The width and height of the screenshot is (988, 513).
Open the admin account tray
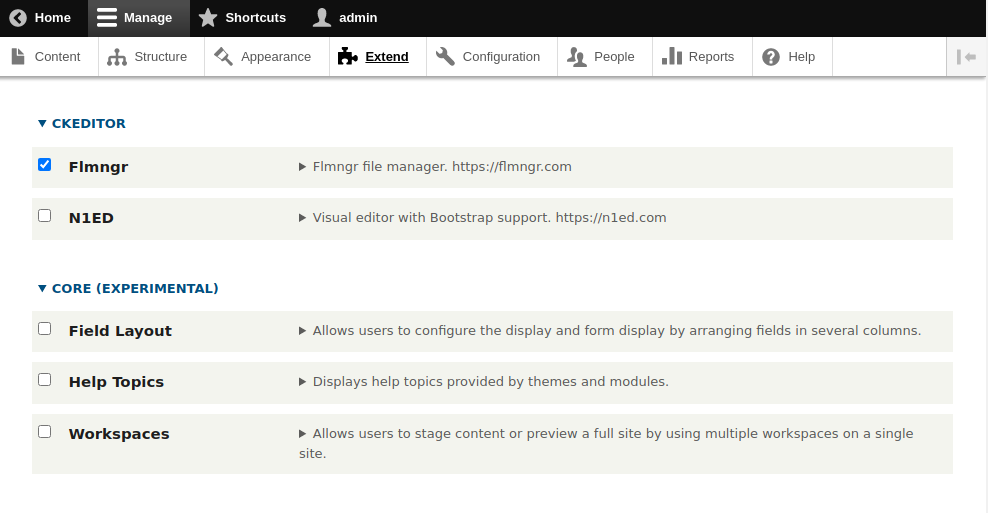pos(348,18)
